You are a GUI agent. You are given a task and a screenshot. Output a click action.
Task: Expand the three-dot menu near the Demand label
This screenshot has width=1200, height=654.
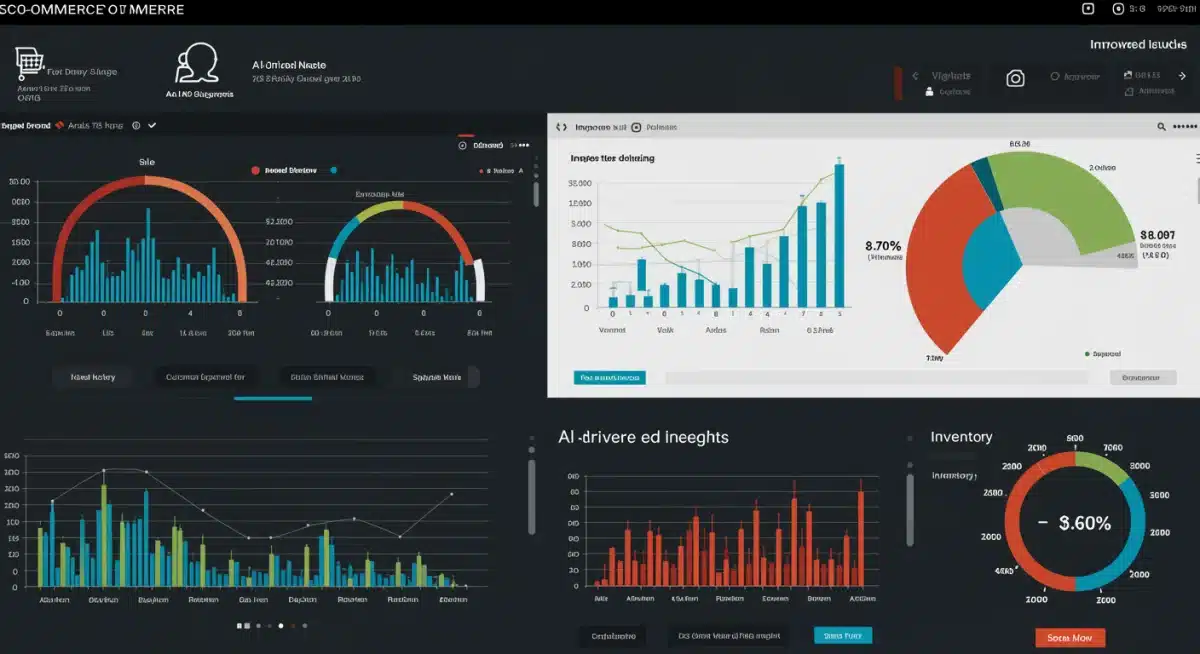[x=524, y=144]
